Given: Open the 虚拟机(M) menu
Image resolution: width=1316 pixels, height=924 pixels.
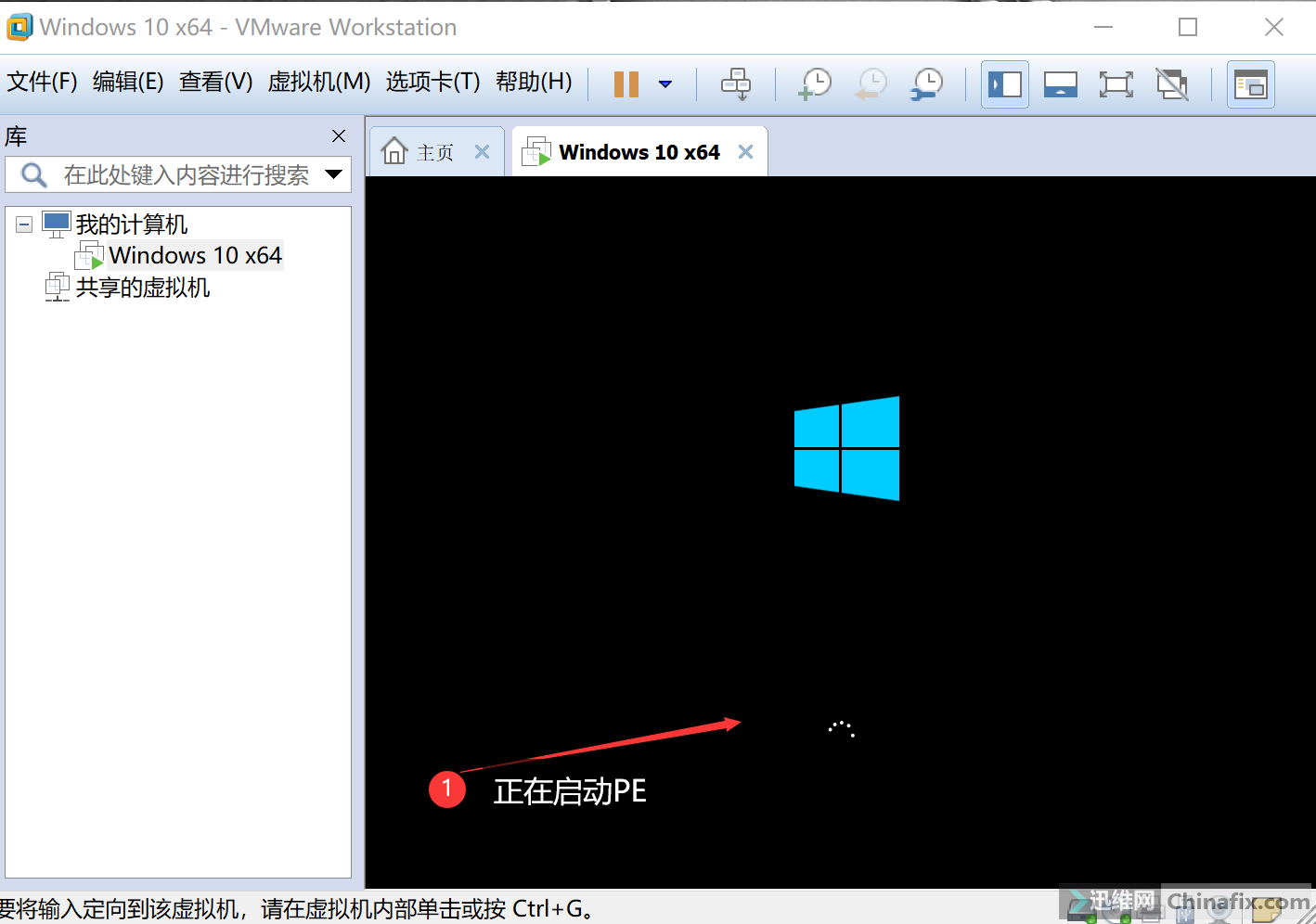Looking at the screenshot, I should point(319,82).
